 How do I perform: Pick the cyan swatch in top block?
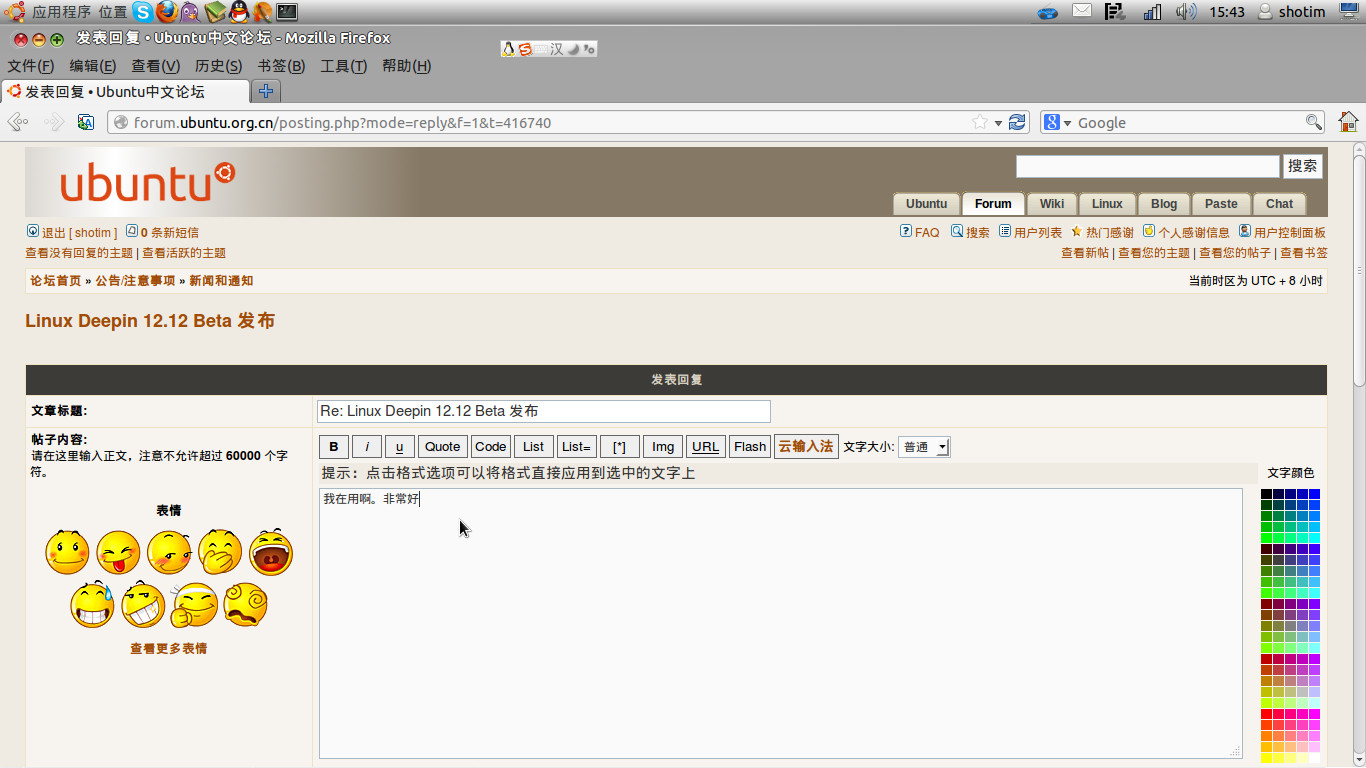1315,537
